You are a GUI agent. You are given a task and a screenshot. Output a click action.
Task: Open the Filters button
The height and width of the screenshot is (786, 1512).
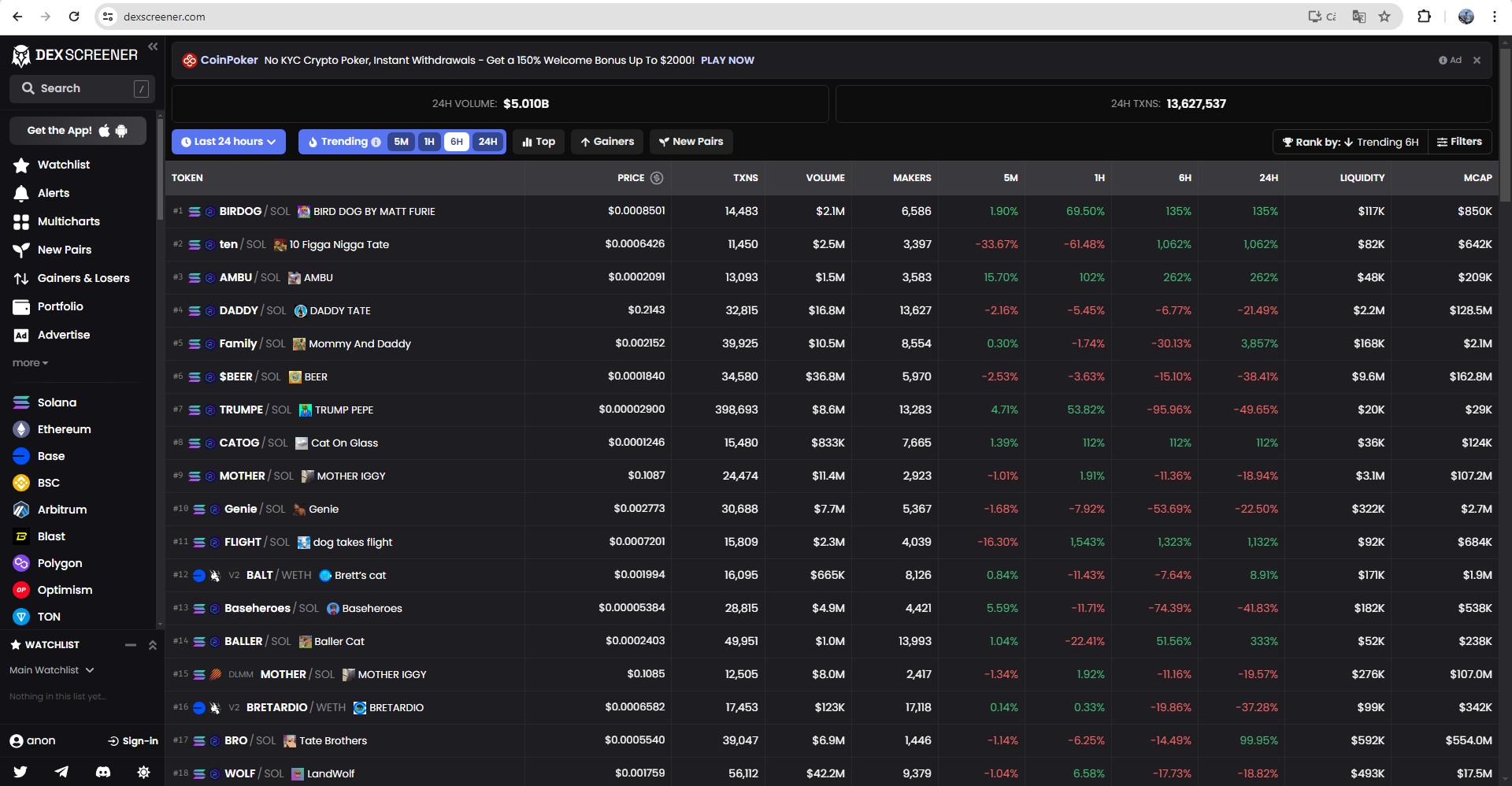pos(1459,142)
